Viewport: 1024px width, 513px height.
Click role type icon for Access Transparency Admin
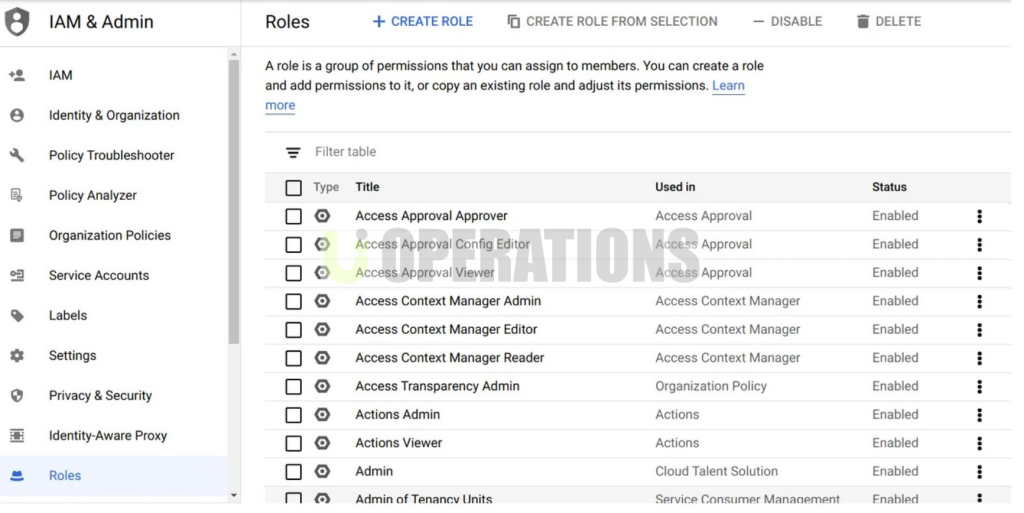click(322, 386)
